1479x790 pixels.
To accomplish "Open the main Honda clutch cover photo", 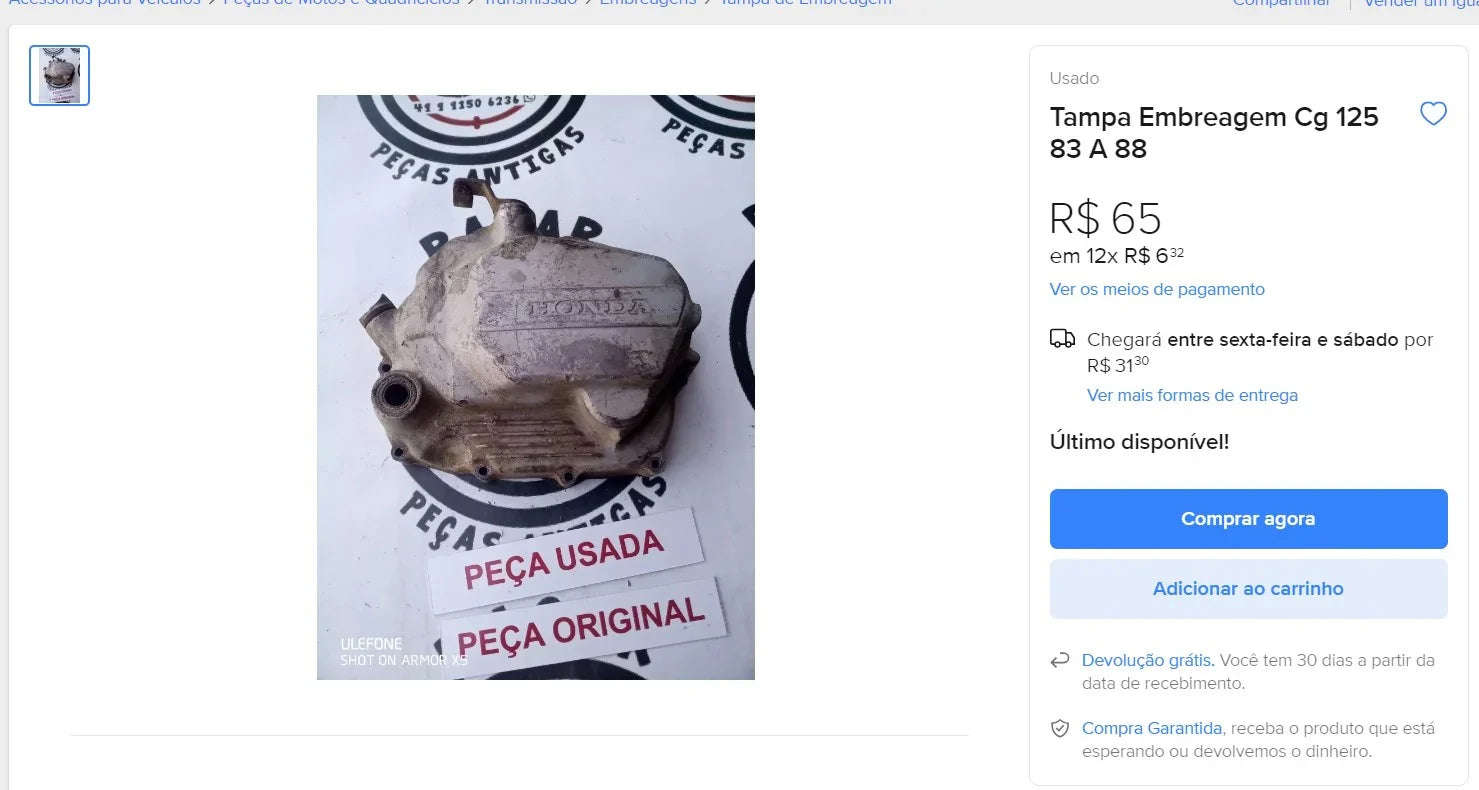I will 536,387.
